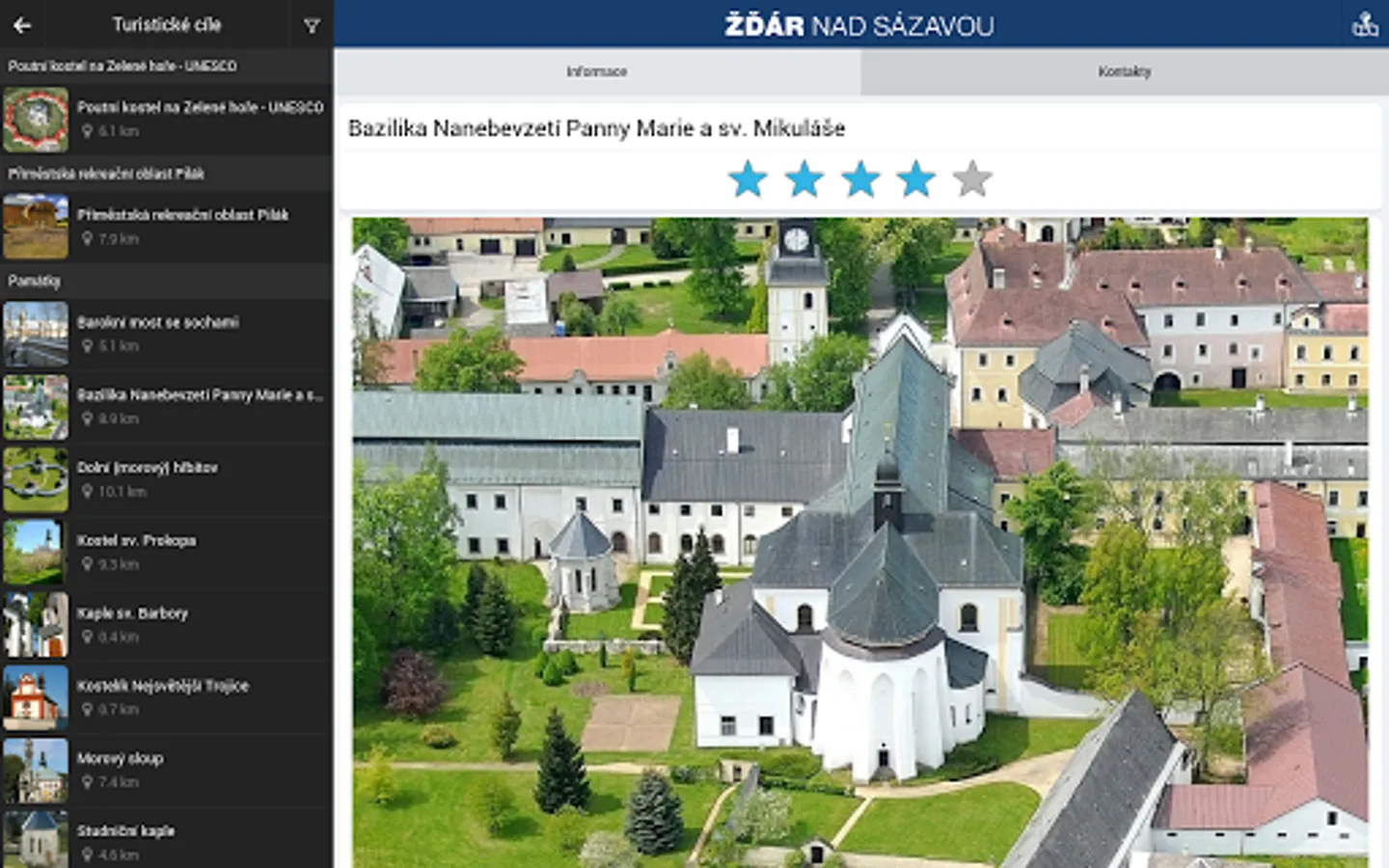Tap the back arrow in the sidebar header
1389x868 pixels.
(x=21, y=25)
